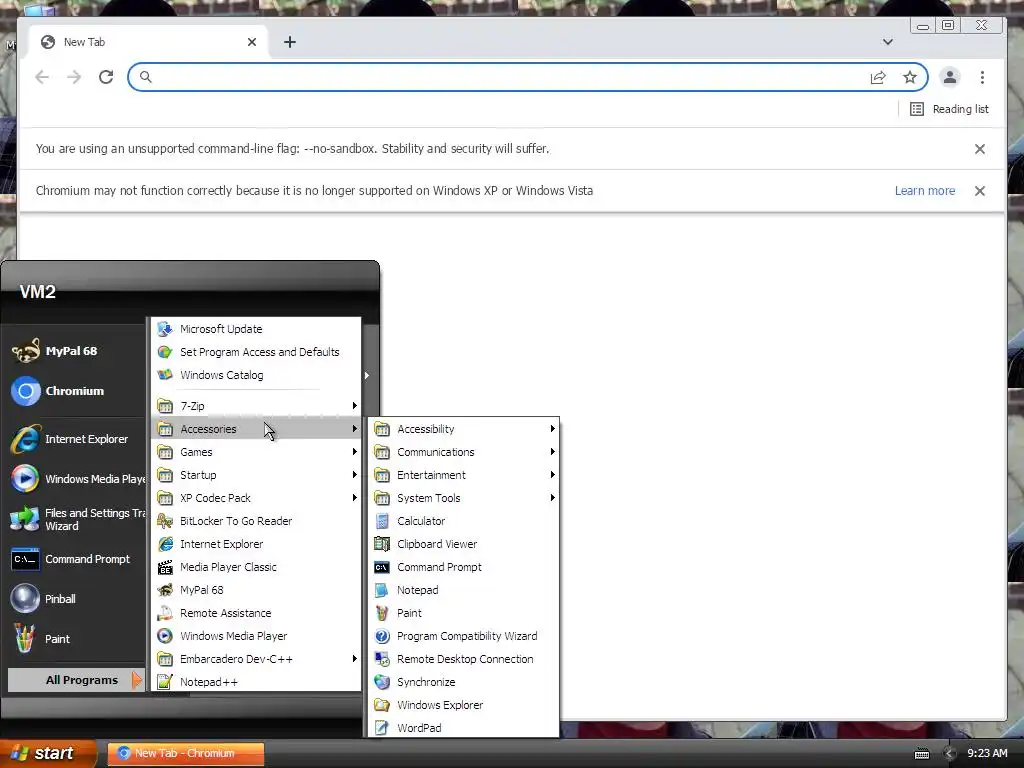Click the Chromium reload page icon

click(x=106, y=77)
